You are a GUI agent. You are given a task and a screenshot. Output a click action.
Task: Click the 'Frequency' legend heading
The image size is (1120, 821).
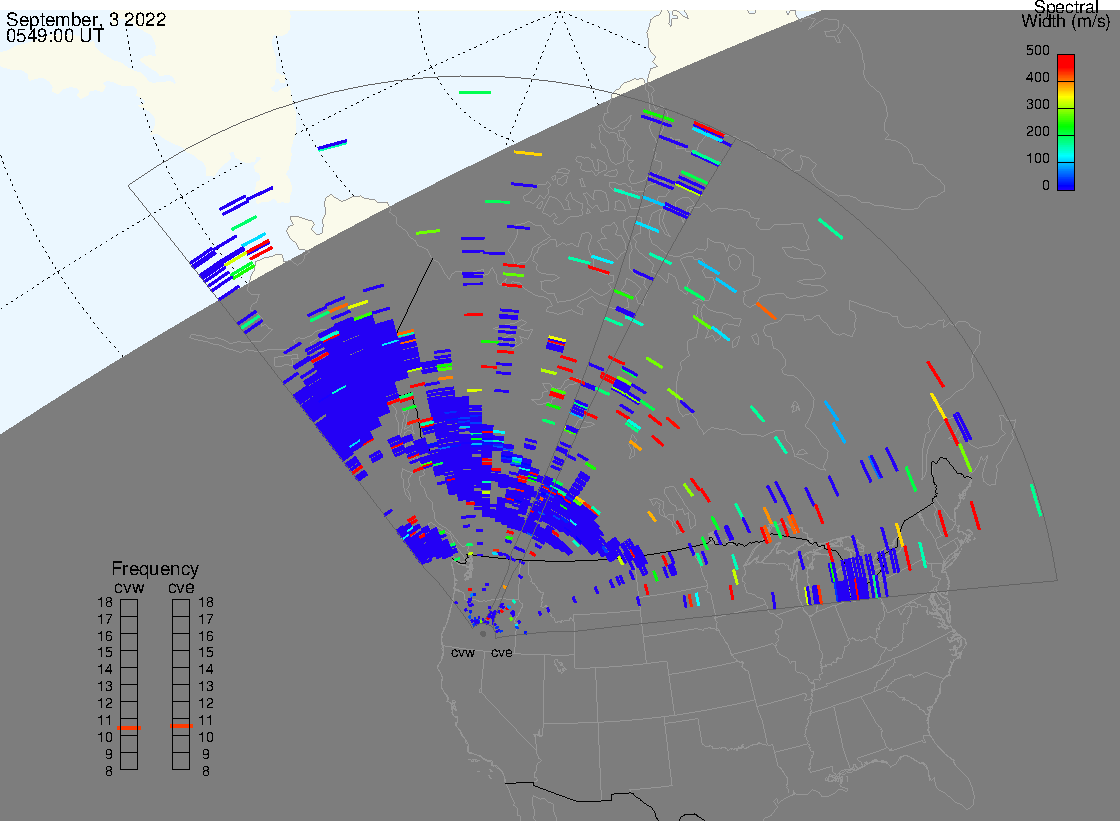coord(155,569)
